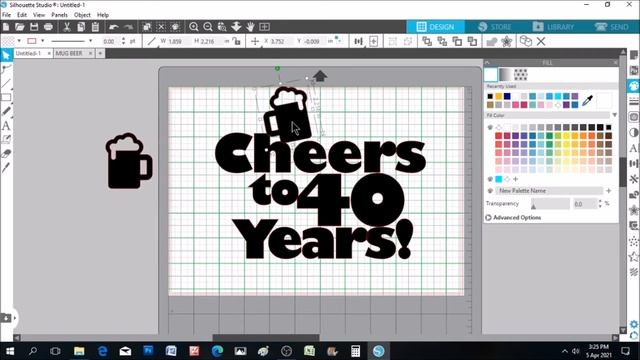Click the Weld icon in toolbar
The image size is (640, 360).
point(492,41)
